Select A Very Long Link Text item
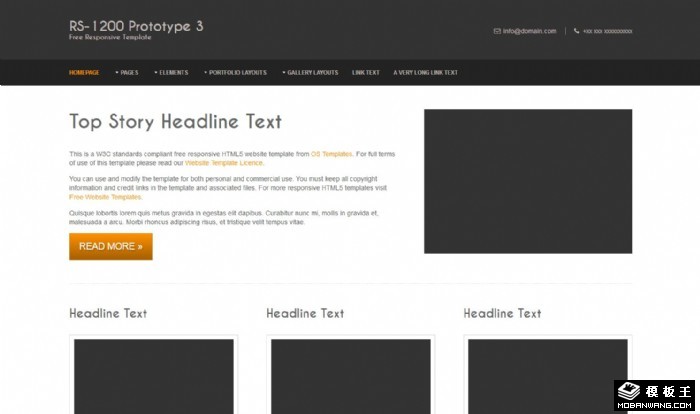The width and height of the screenshot is (700, 414). click(x=426, y=73)
